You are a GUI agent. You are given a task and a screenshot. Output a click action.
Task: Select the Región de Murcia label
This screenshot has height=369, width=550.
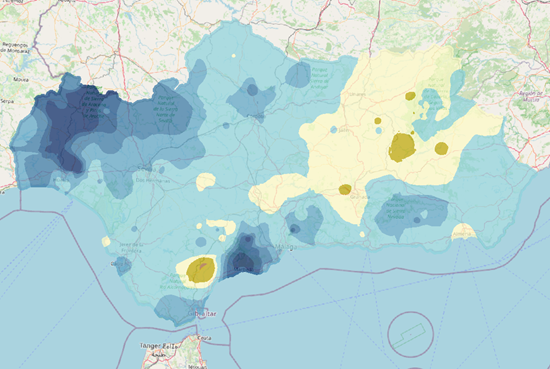(x=530, y=96)
